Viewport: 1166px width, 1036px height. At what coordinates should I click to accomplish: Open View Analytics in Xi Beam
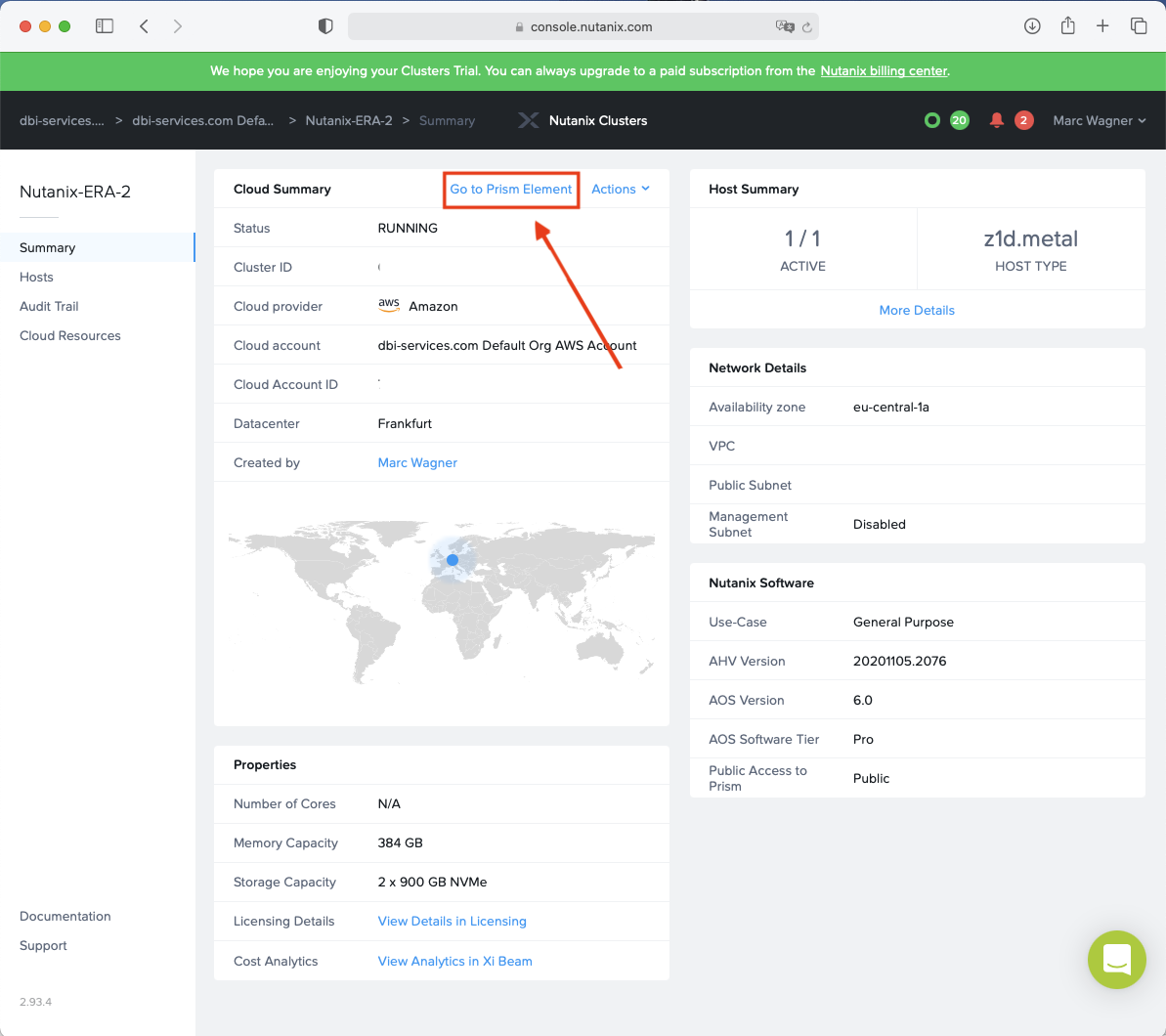(455, 961)
